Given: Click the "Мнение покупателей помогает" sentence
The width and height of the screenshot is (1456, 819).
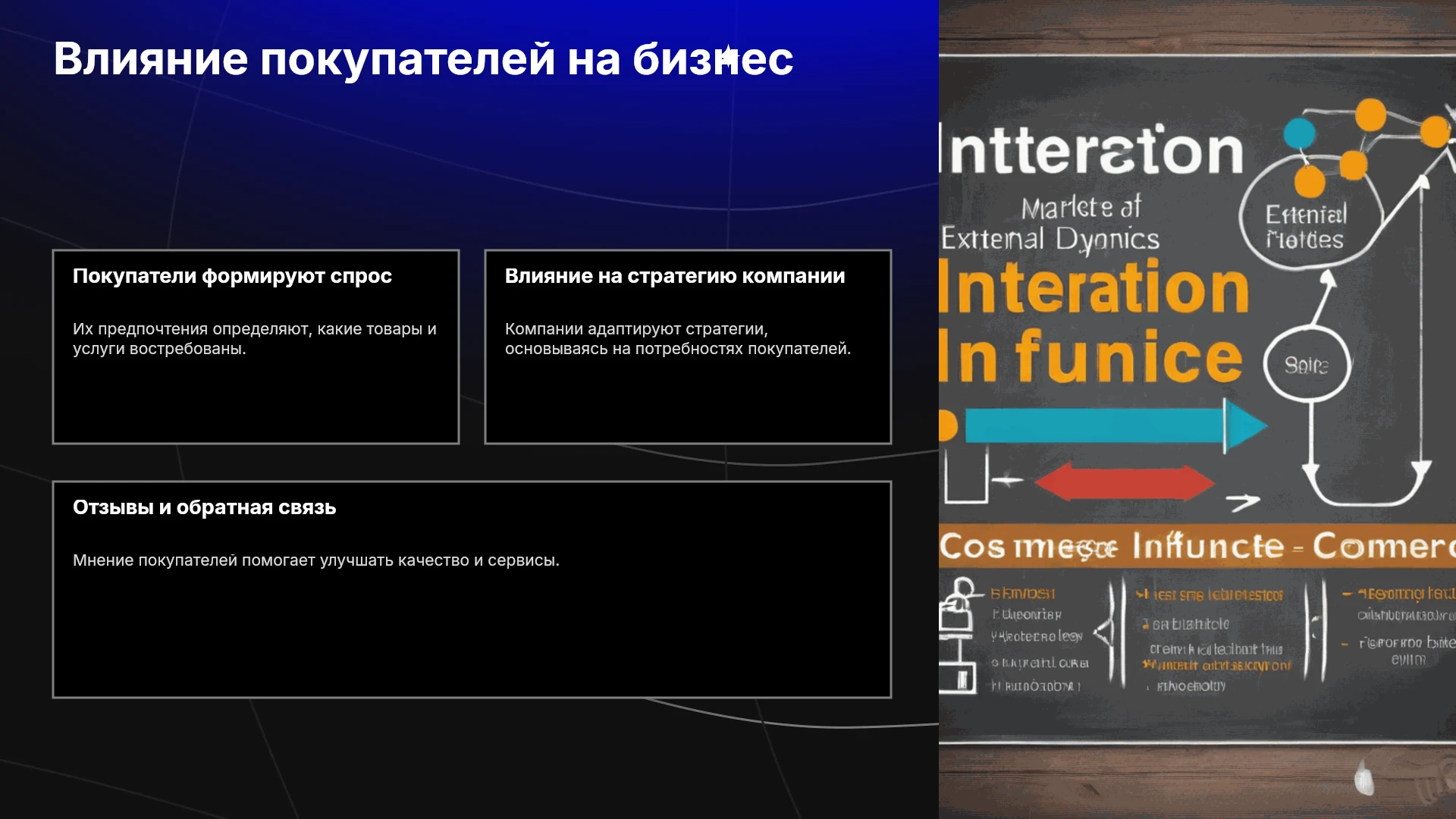Looking at the screenshot, I should pyautogui.click(x=316, y=560).
